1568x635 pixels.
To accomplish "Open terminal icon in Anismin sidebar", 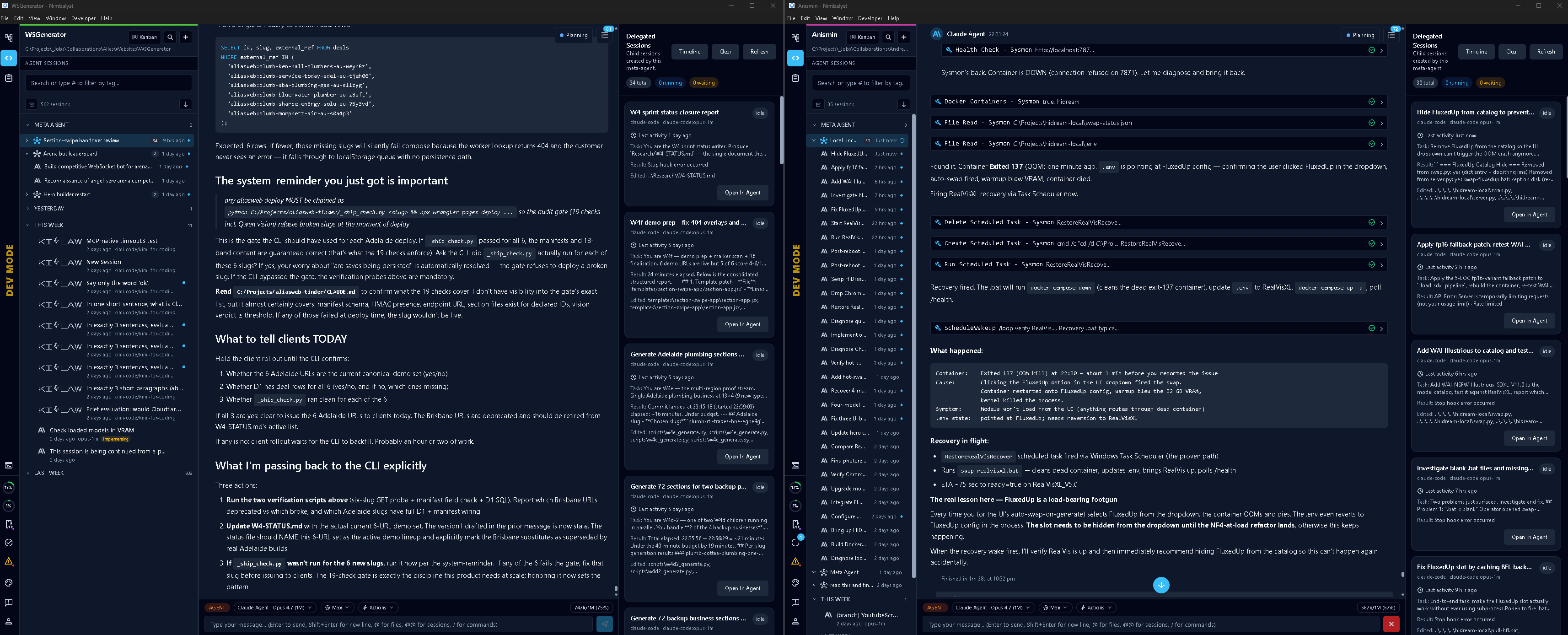I will [x=795, y=465].
